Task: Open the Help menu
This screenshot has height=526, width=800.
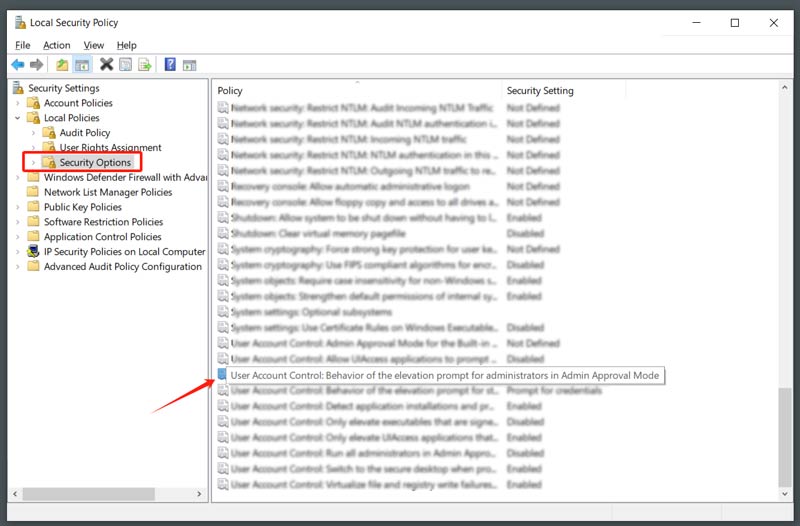Action: pos(127,45)
